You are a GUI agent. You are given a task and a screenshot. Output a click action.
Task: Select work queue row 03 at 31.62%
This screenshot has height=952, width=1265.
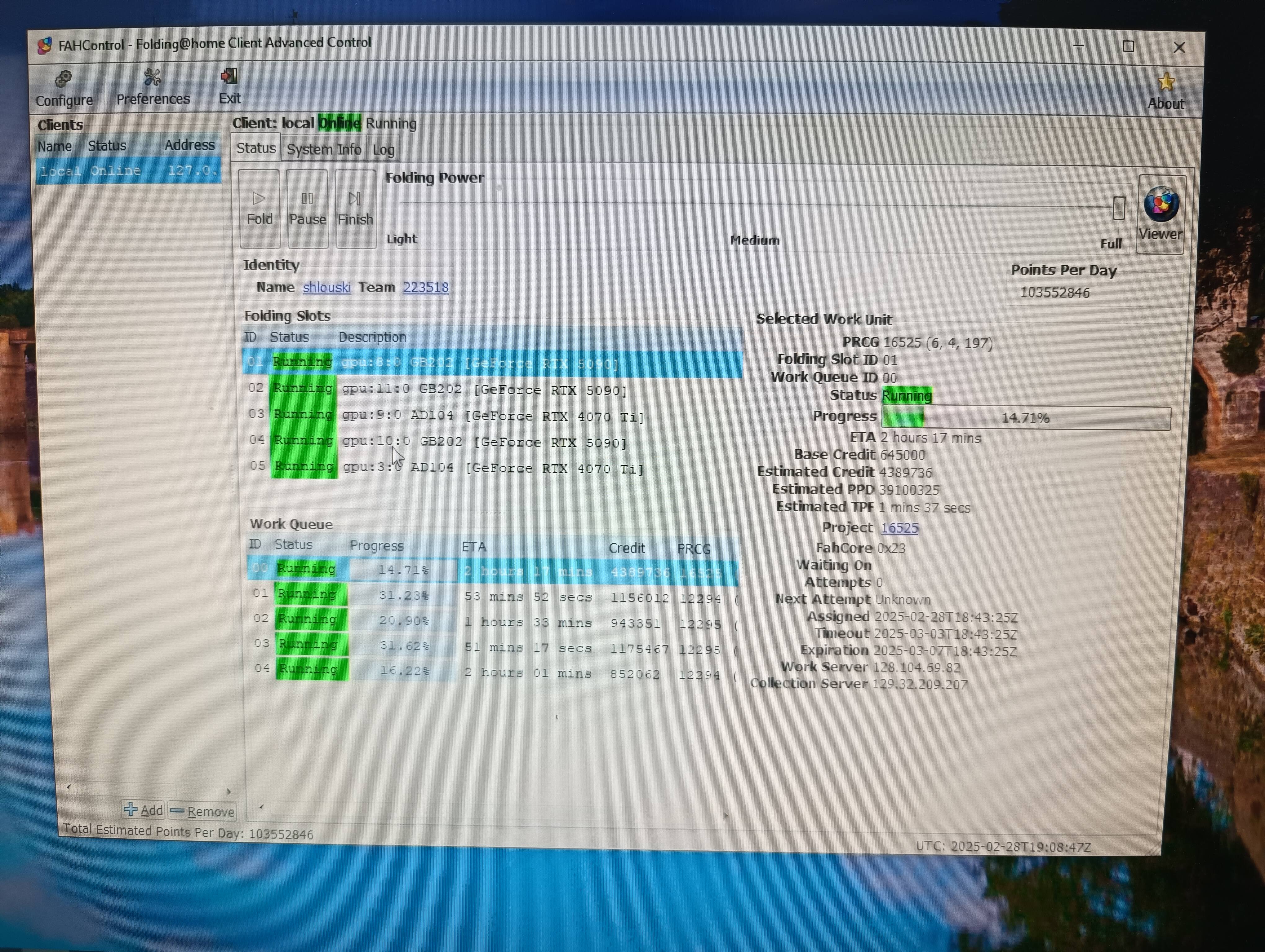(493, 647)
